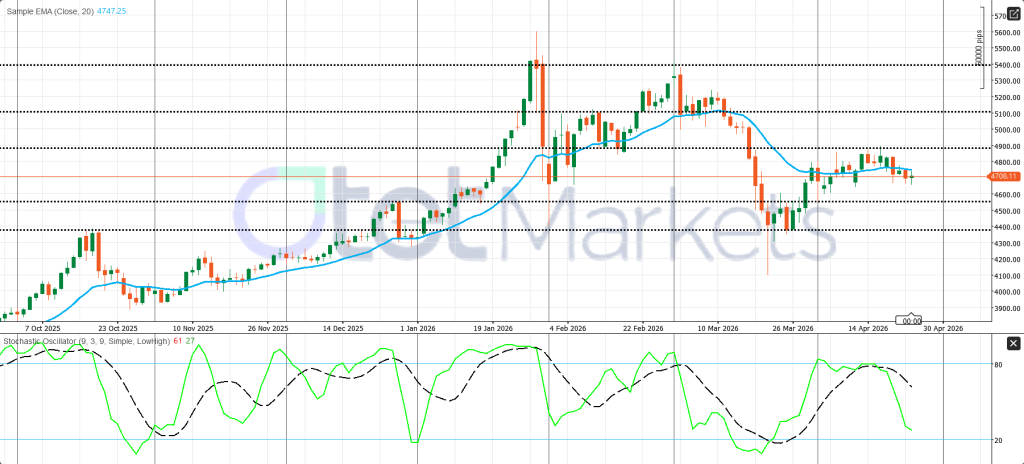Select the Sample EMA (Close, 20) indicator label

pos(49,13)
